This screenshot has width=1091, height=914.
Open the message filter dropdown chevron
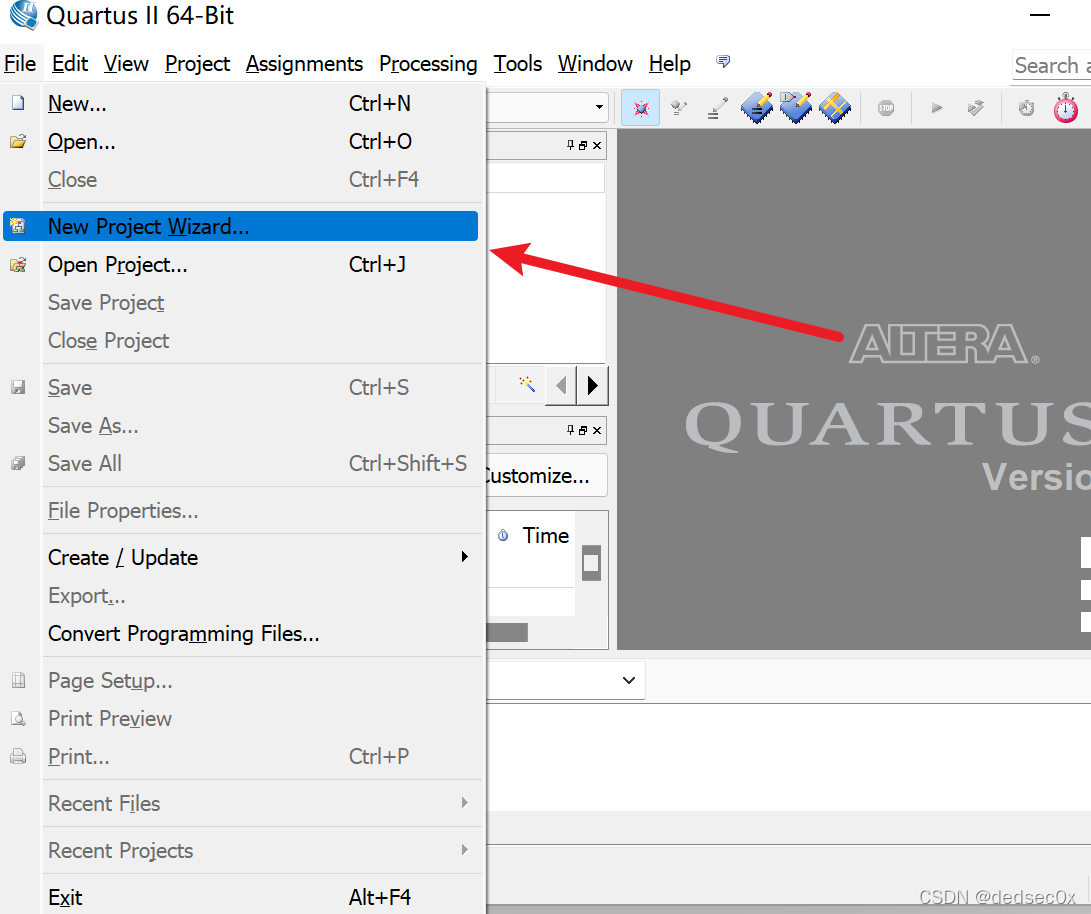click(628, 680)
